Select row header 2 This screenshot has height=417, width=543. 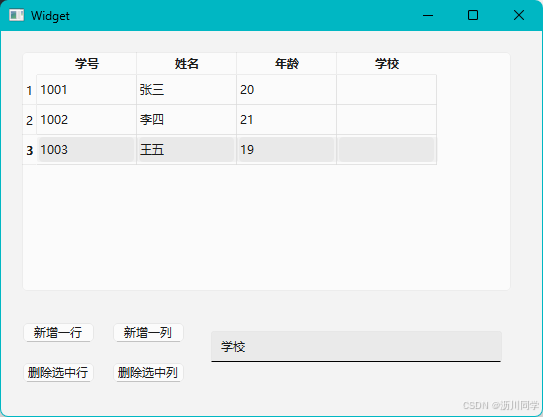(29, 120)
